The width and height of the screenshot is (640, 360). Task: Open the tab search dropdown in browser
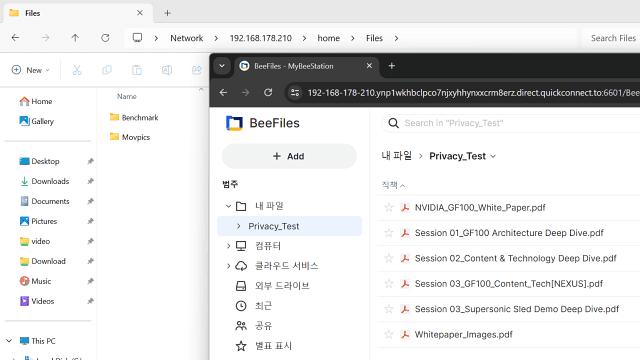pyautogui.click(x=222, y=66)
